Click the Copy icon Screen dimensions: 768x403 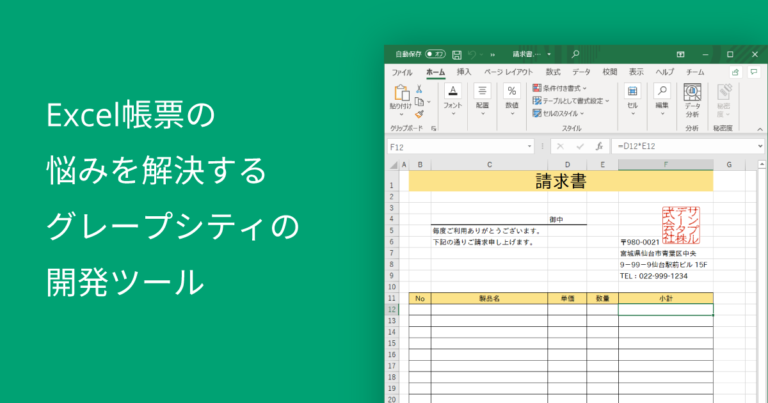(419, 102)
